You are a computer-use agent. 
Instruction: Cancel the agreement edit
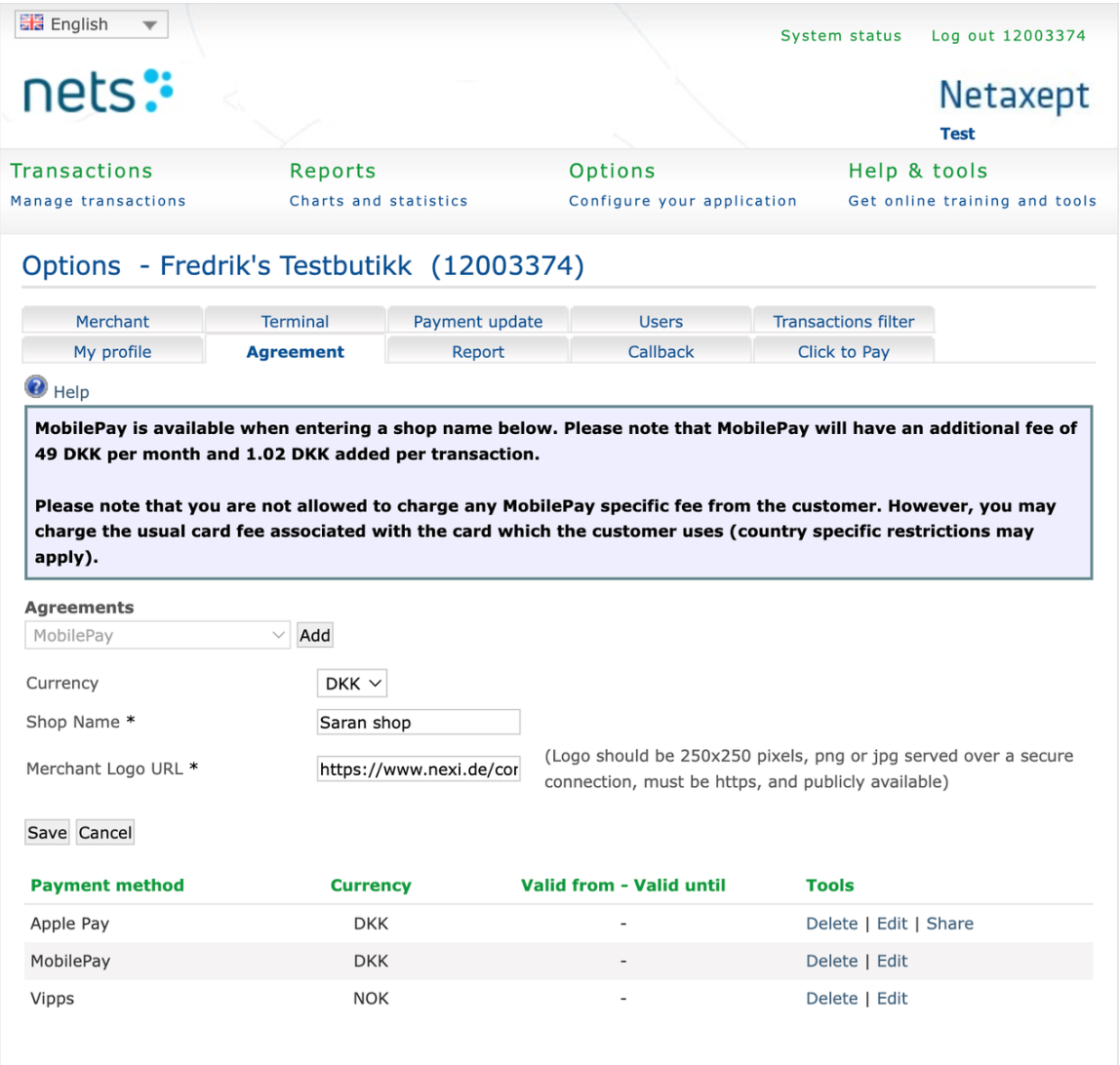pyautogui.click(x=105, y=832)
